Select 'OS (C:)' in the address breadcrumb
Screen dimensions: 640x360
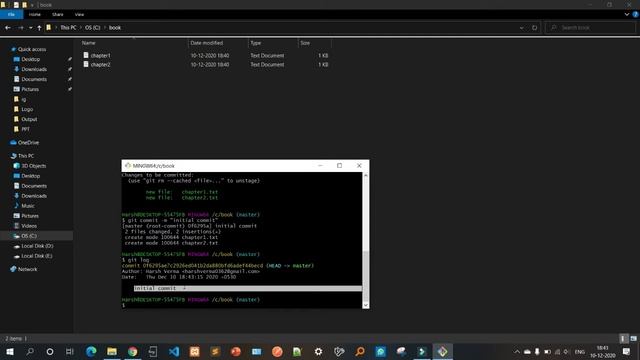coord(93,28)
